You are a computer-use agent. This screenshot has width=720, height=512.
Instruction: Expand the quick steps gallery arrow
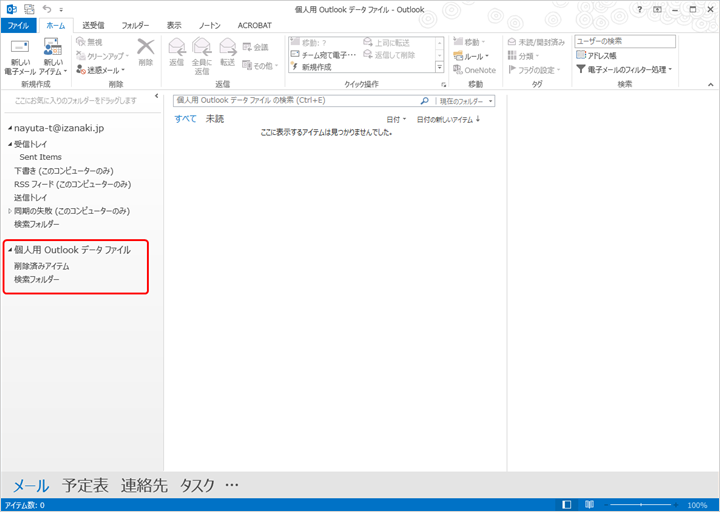tap(439, 67)
